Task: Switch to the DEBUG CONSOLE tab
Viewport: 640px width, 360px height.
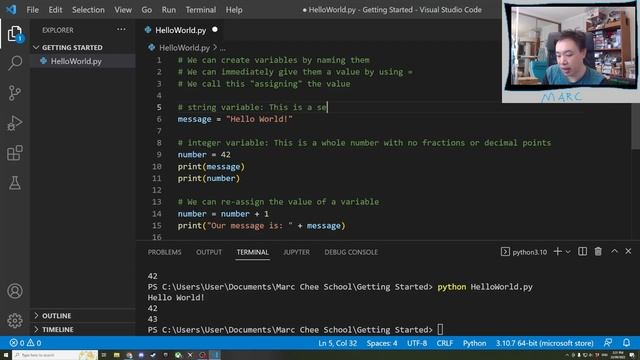Action: pyautogui.click(x=351, y=252)
